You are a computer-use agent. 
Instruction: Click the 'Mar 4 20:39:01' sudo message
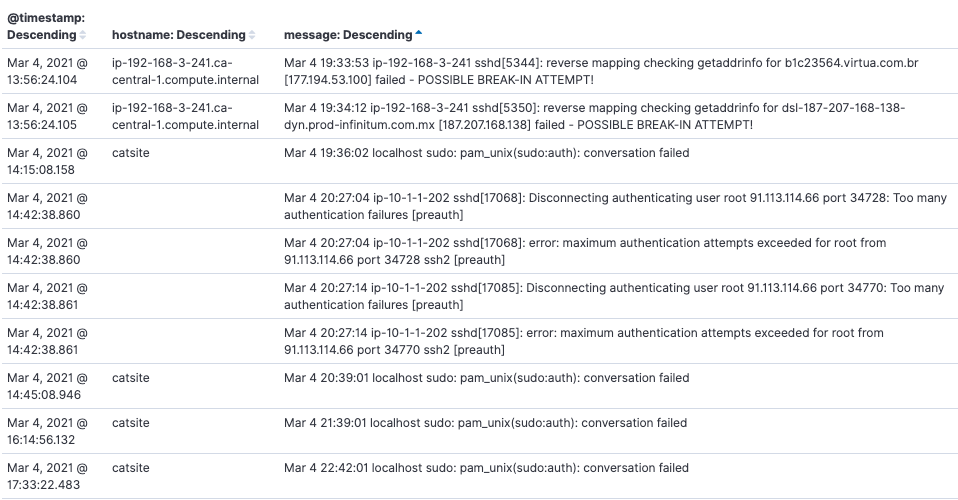pos(486,379)
